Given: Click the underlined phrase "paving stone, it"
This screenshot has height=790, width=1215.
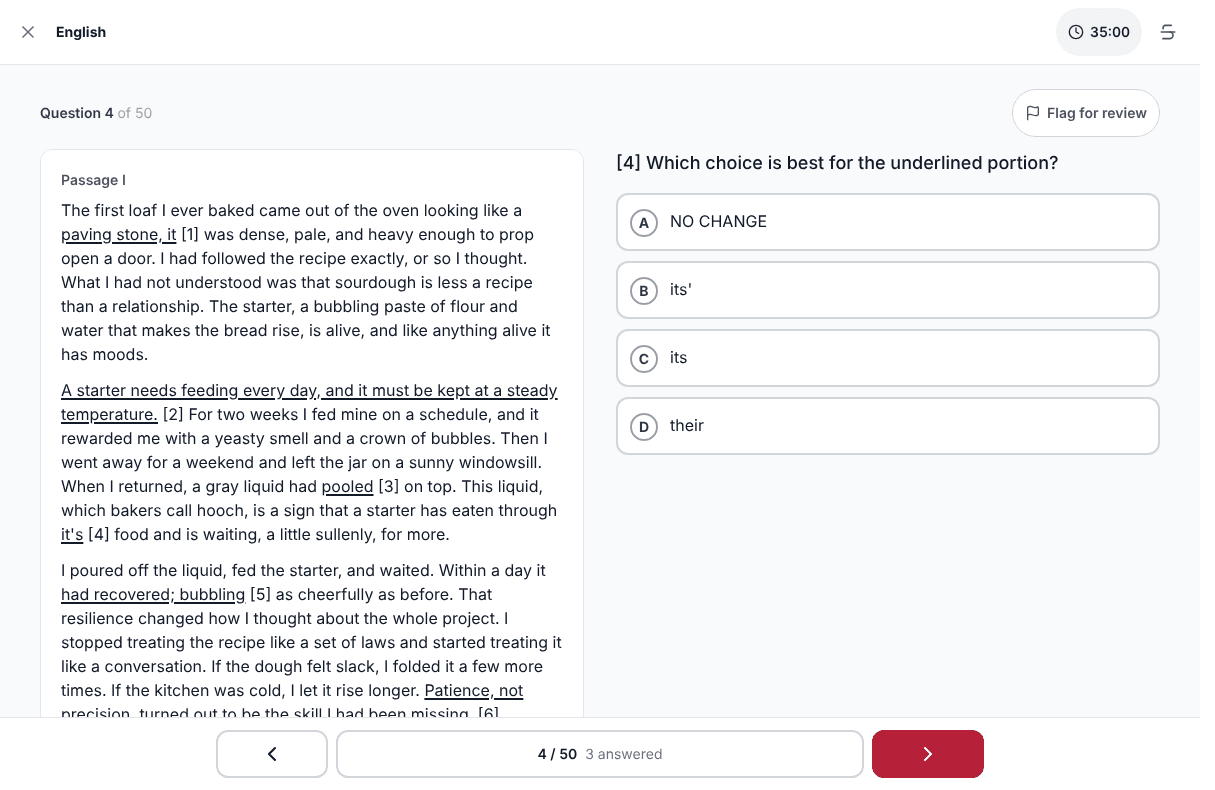Looking at the screenshot, I should click(x=119, y=235).
